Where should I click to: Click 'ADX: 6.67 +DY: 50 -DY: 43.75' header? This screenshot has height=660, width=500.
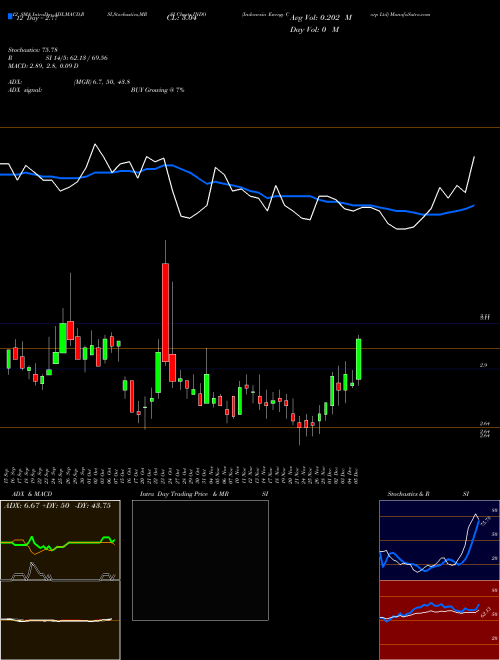point(57,506)
